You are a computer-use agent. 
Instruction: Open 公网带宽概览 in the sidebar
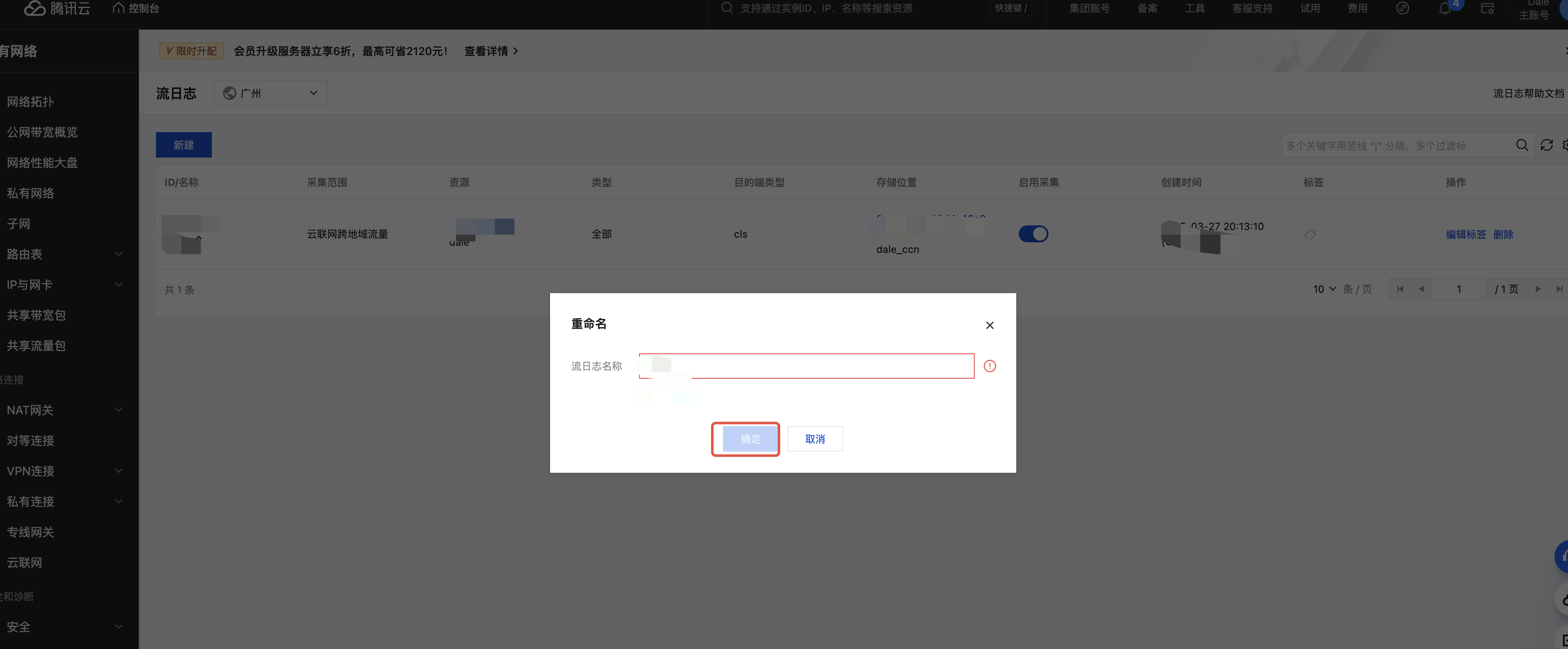click(42, 132)
